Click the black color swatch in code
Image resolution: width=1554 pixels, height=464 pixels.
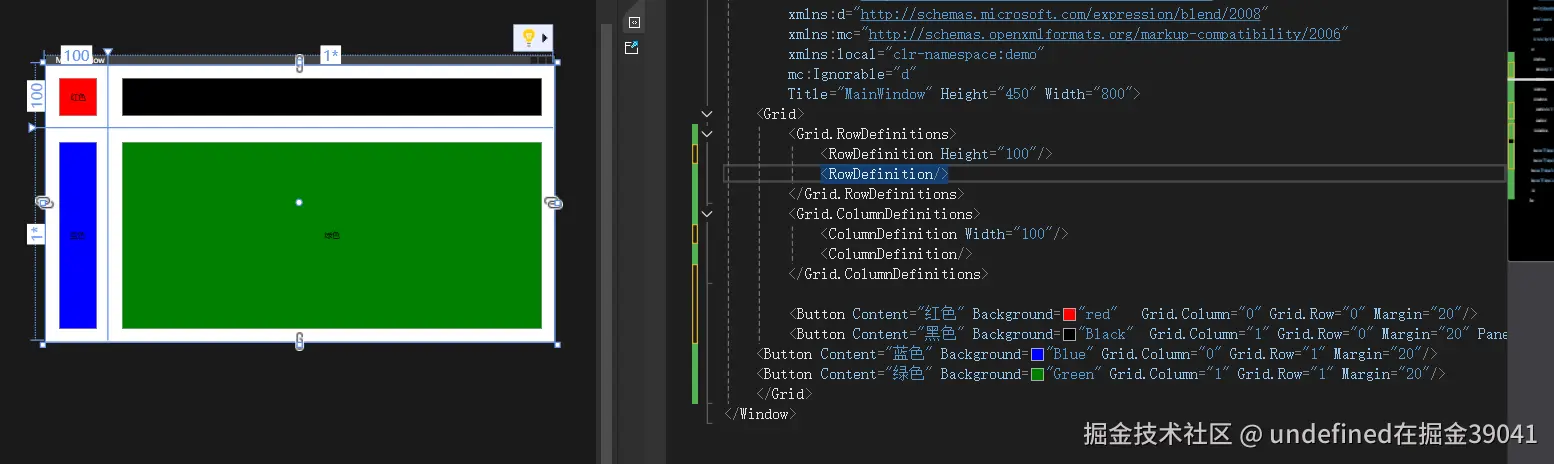pos(1069,334)
